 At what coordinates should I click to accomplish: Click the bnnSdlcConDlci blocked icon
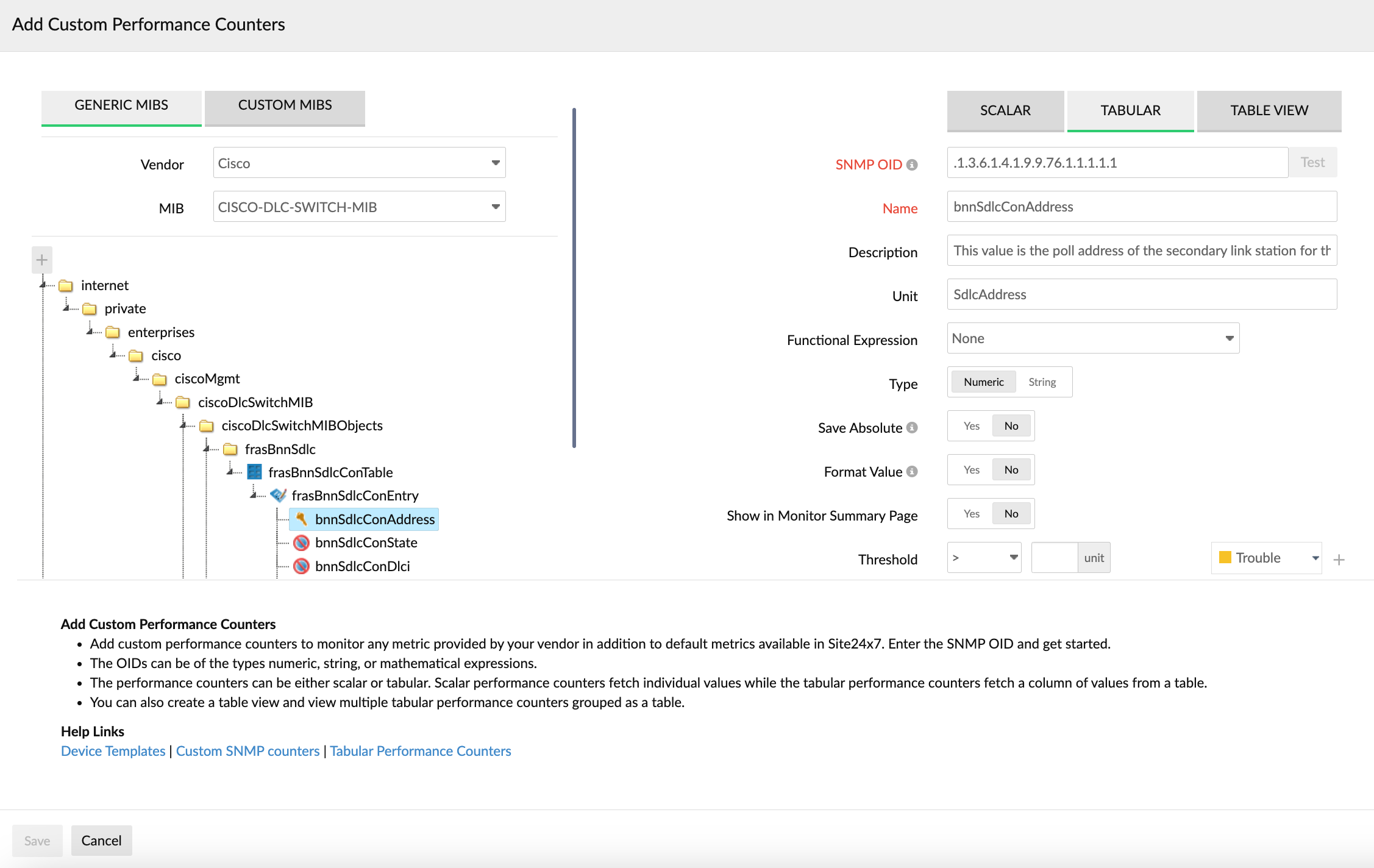301,566
